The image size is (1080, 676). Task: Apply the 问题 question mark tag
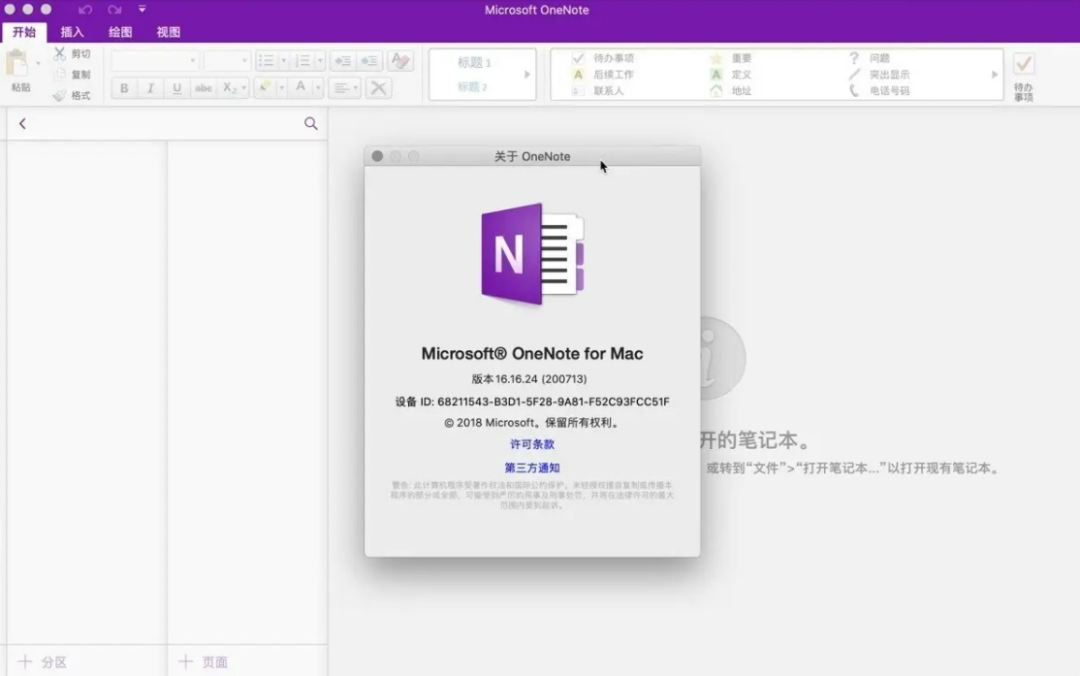pos(869,58)
